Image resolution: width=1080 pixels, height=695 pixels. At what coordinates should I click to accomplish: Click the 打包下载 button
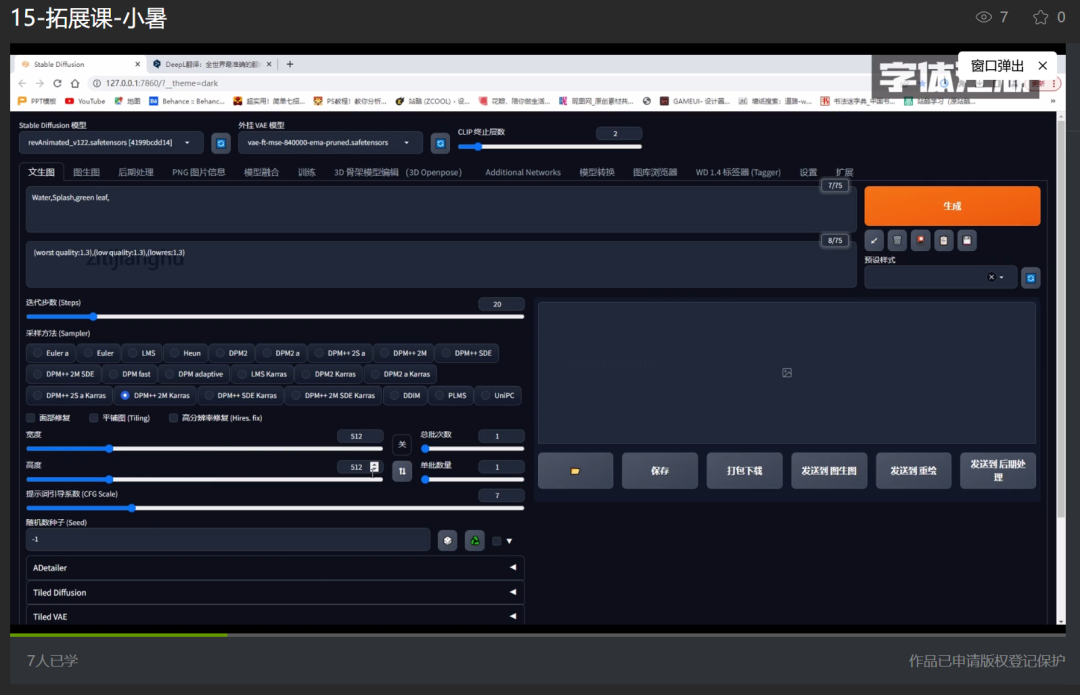(x=745, y=471)
